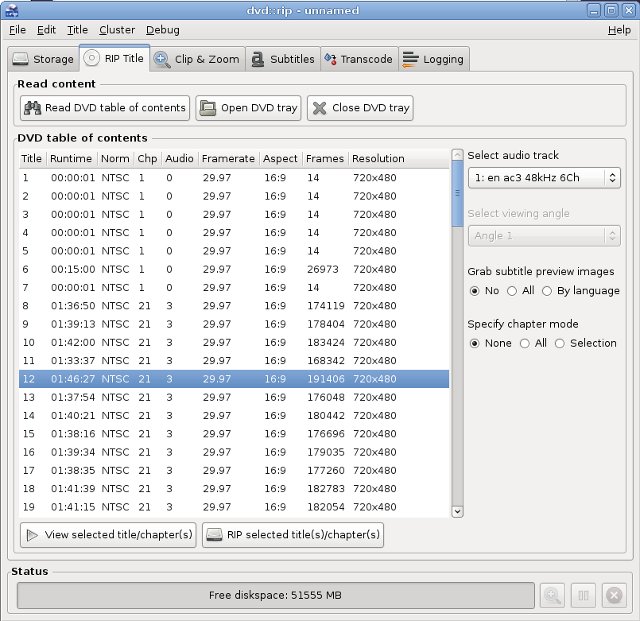Screen dimensions: 640x621
Task: Sort table by Frames column header
Action: point(325,159)
